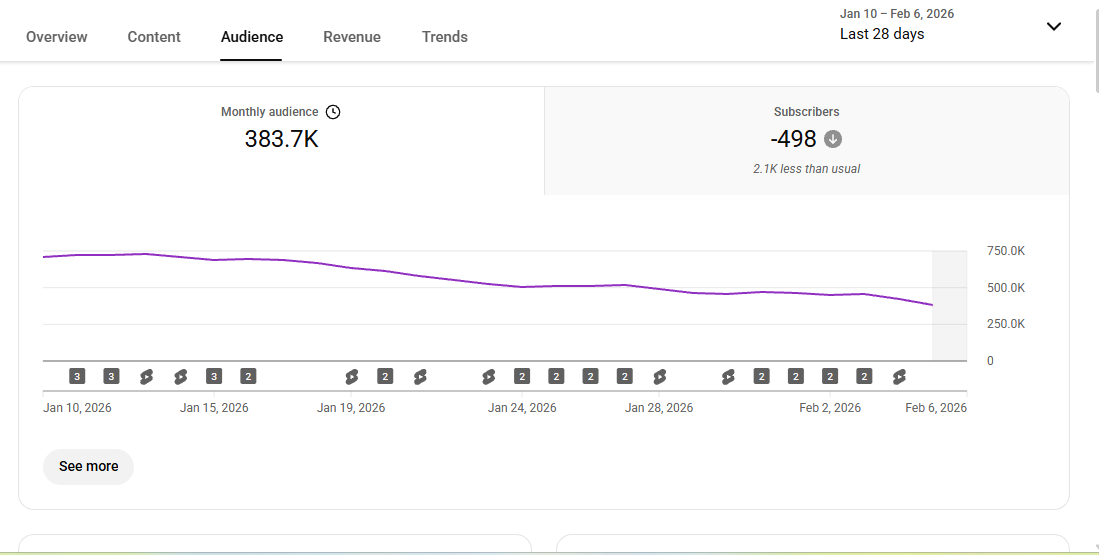1099x555 pixels.
Task: Show the Subscribers metric chart card
Action: [x=806, y=140]
